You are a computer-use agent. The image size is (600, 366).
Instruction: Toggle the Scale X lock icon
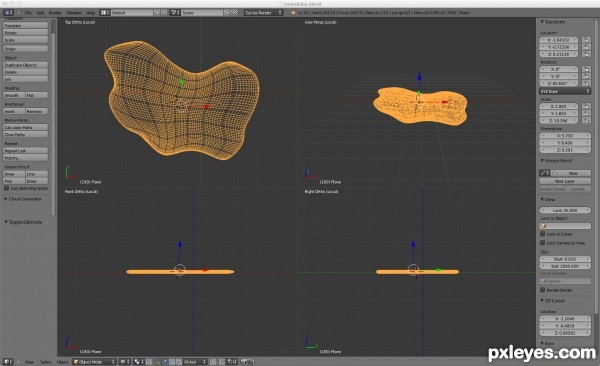pos(586,106)
